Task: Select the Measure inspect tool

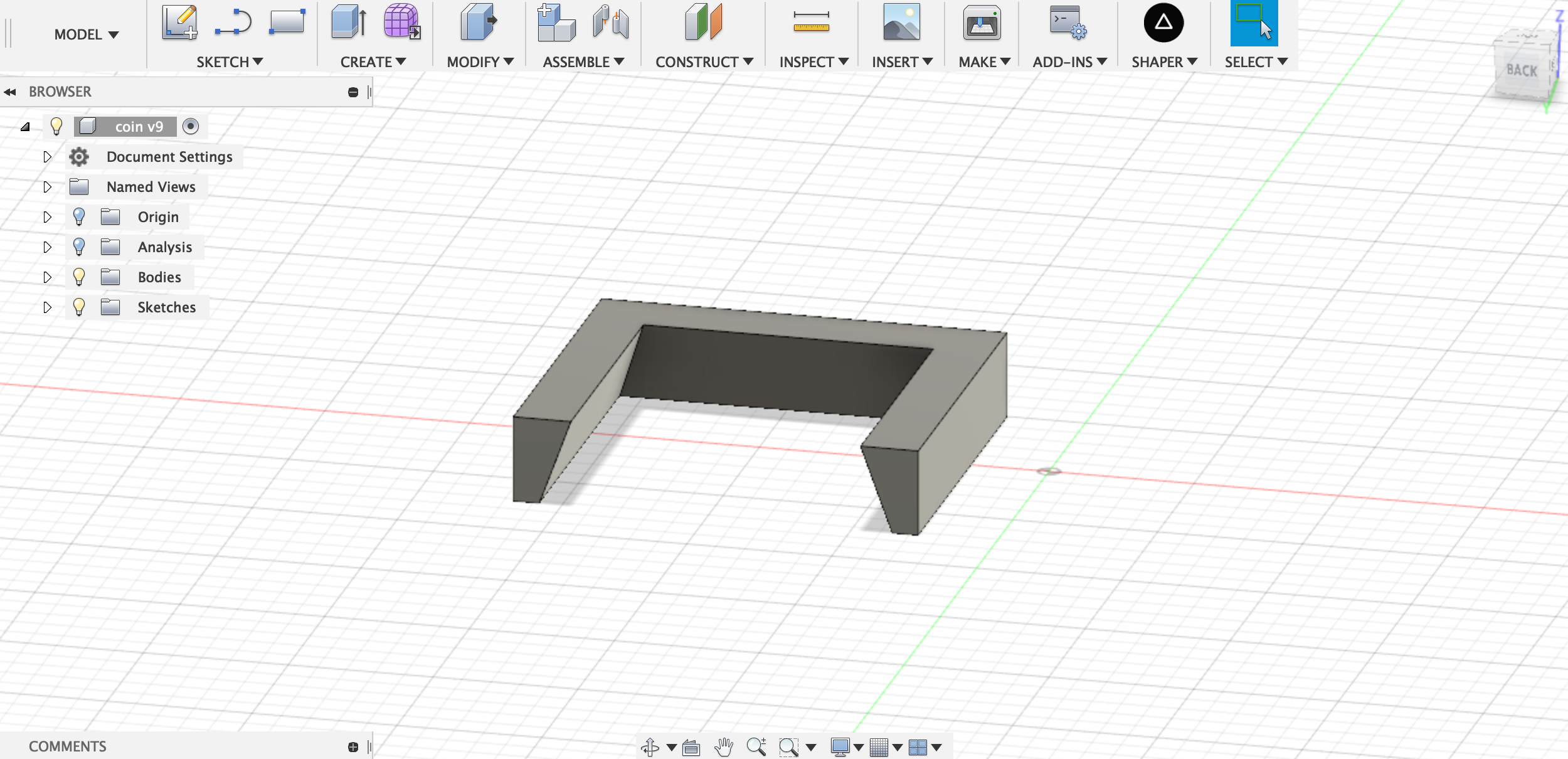Action: pyautogui.click(x=811, y=23)
